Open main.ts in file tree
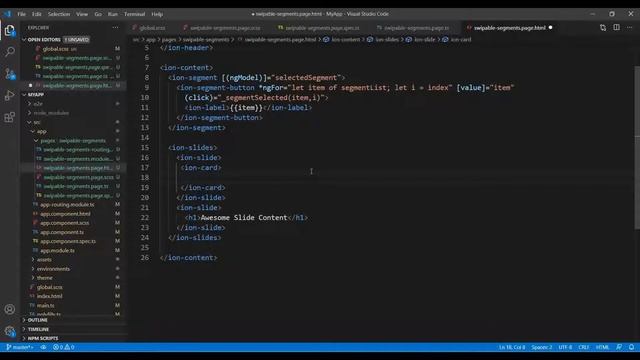The image size is (640, 360). 45,305
